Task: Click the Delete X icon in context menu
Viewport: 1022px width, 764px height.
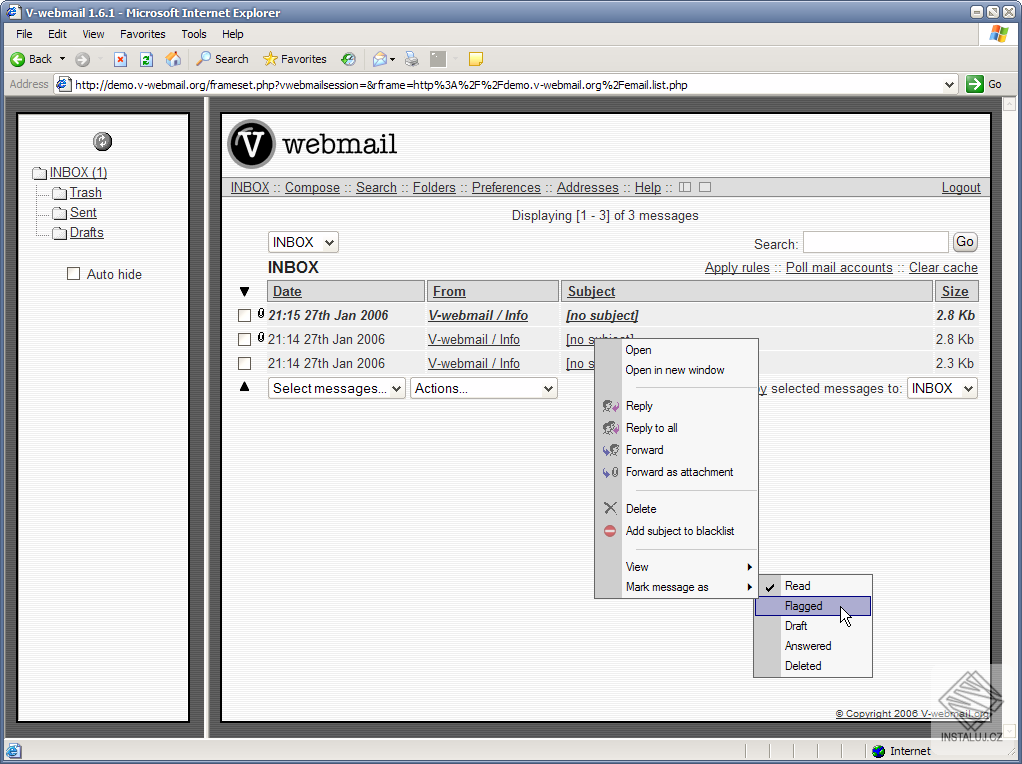Action: point(611,509)
